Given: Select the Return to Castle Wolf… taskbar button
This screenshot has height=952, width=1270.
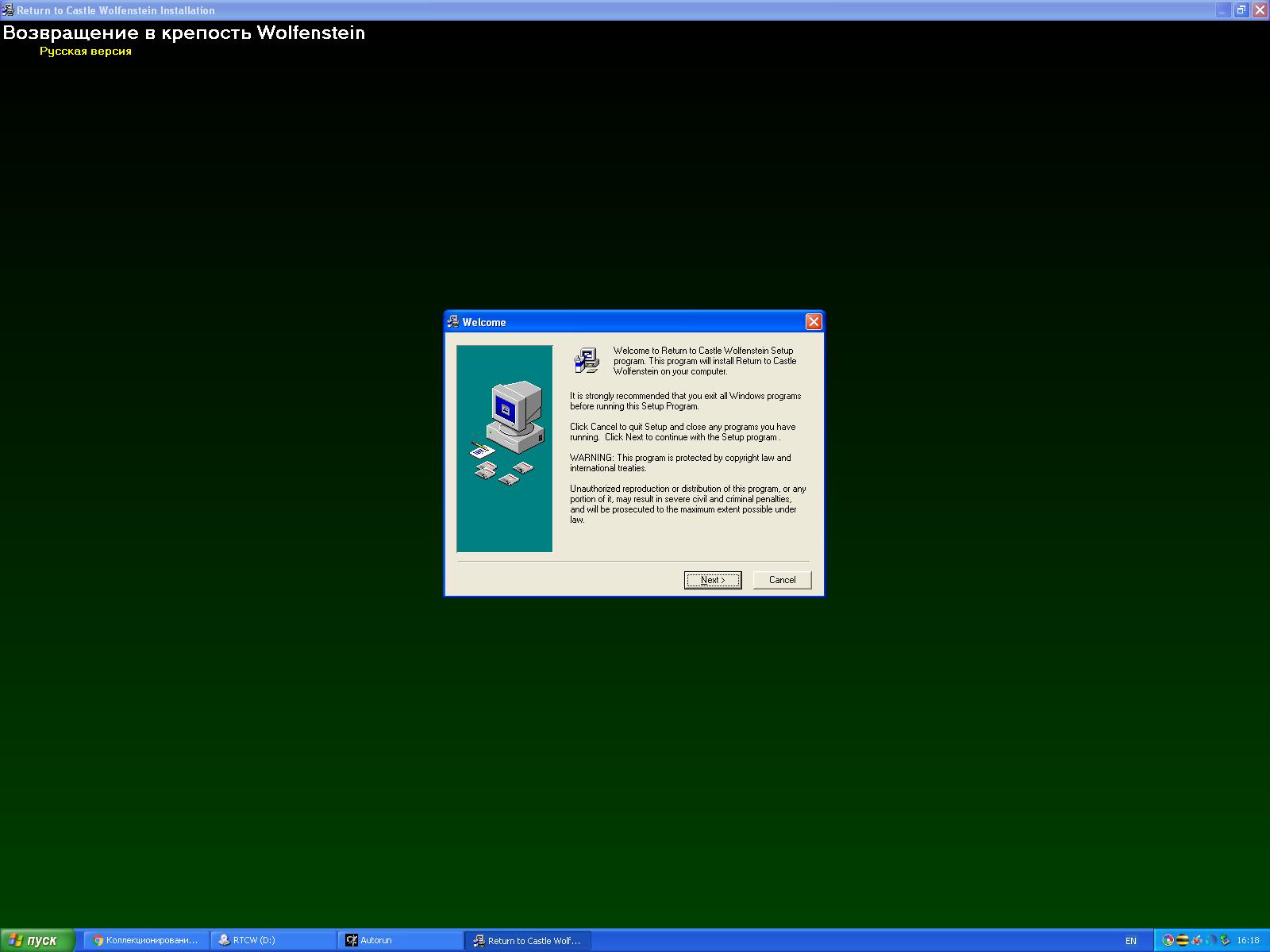Looking at the screenshot, I should 528,940.
